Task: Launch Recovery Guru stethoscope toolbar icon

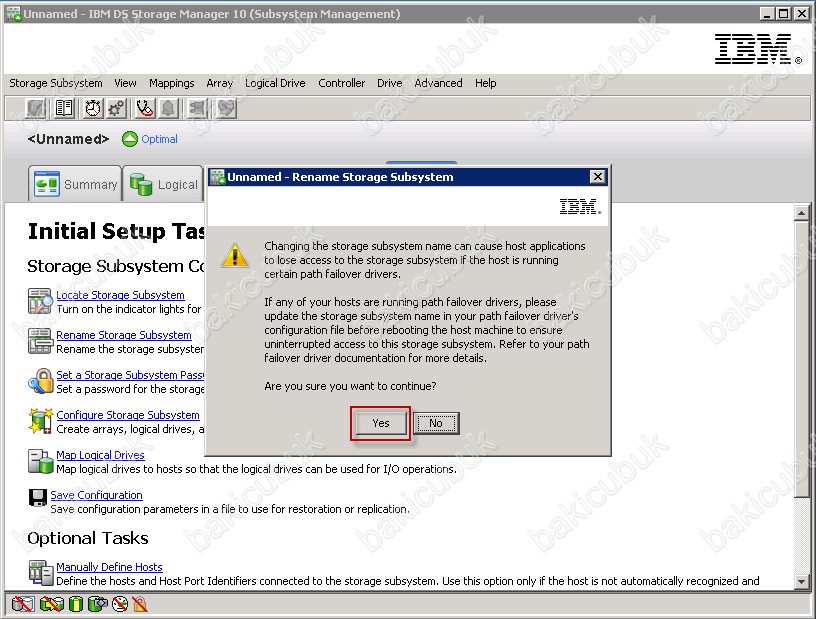Action: point(145,108)
